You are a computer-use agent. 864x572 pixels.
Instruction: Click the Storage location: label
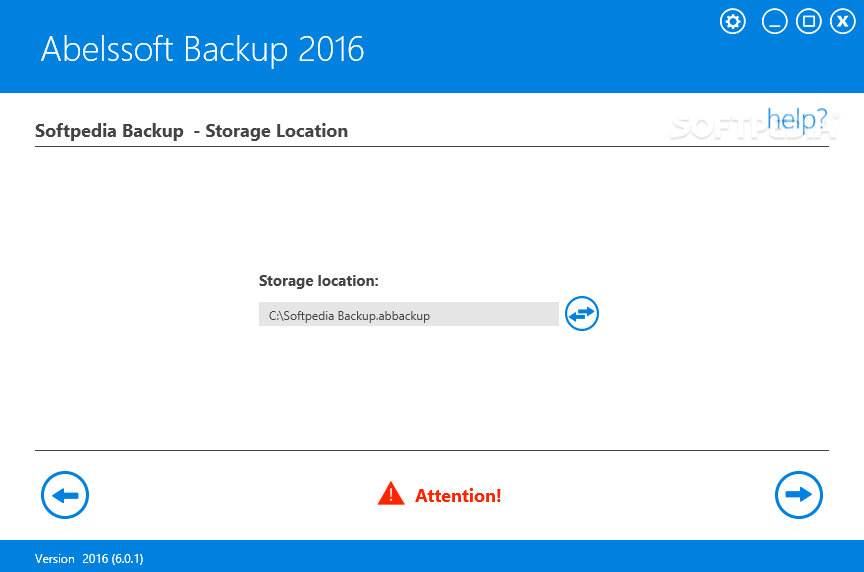click(x=318, y=281)
